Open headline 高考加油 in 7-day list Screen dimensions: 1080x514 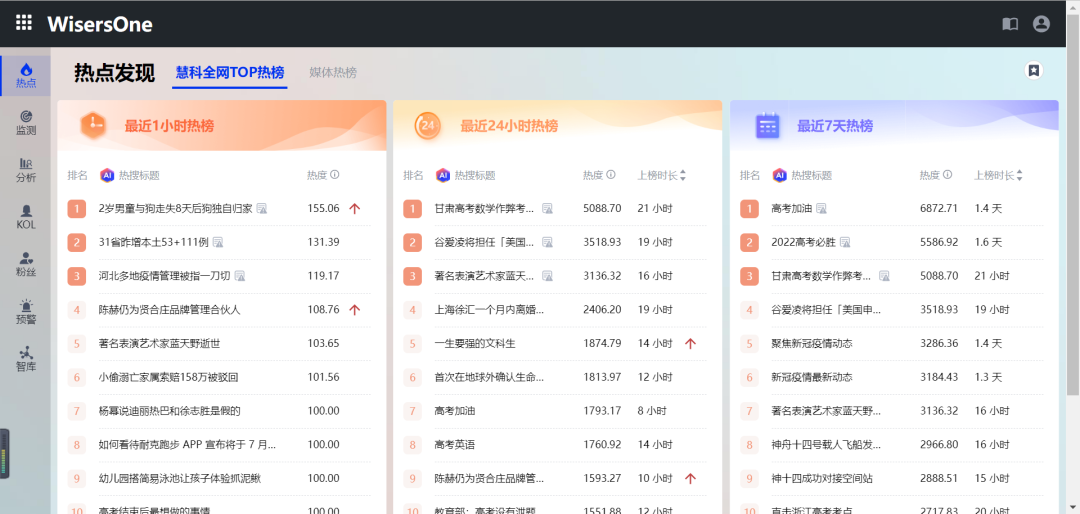click(x=792, y=209)
